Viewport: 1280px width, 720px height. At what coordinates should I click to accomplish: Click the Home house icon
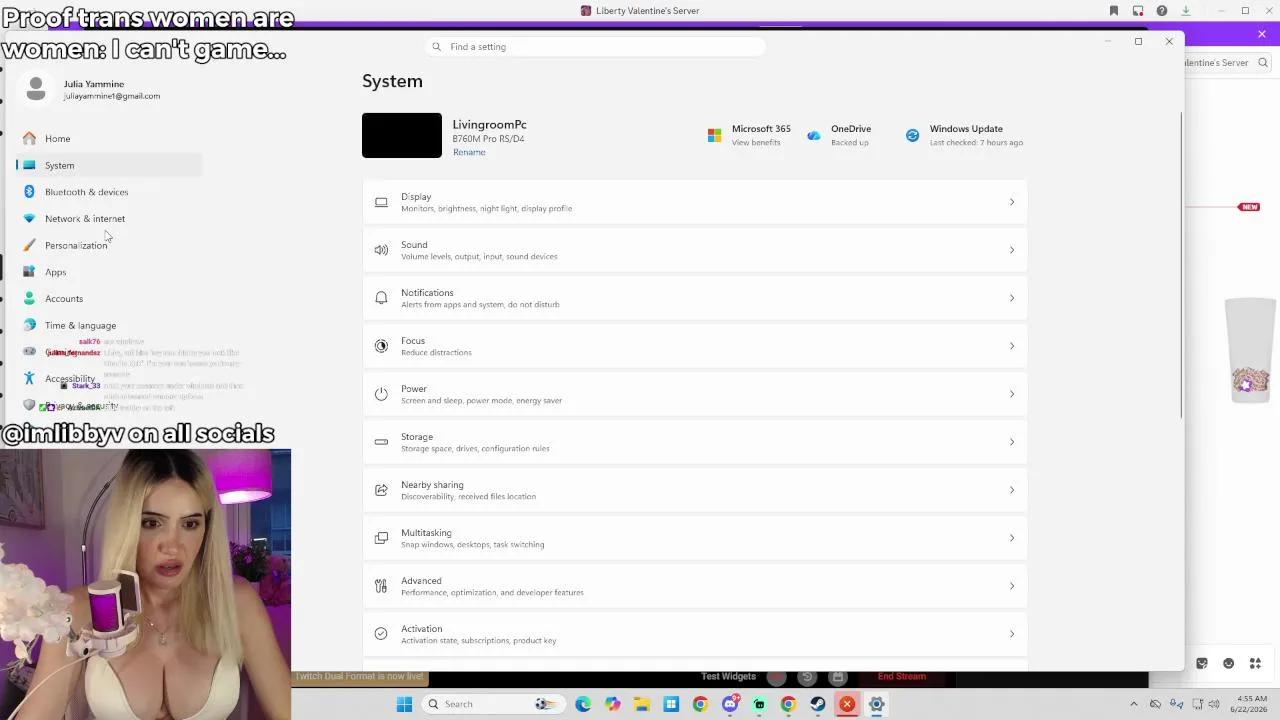tap(29, 139)
